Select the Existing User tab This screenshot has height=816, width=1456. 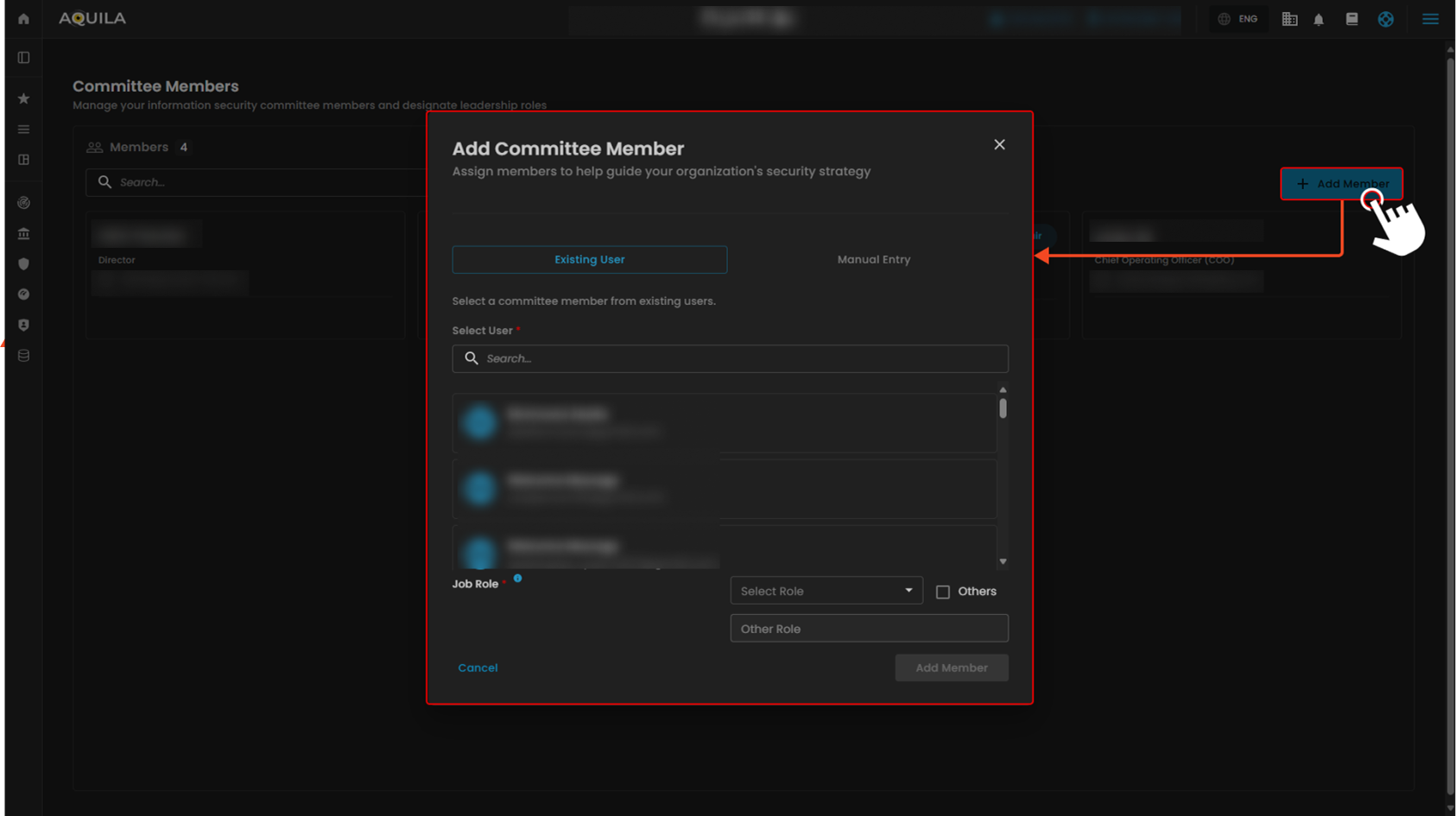coord(589,260)
